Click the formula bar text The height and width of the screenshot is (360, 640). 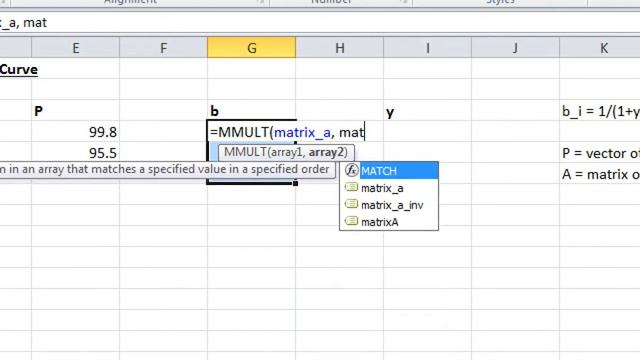[23, 23]
